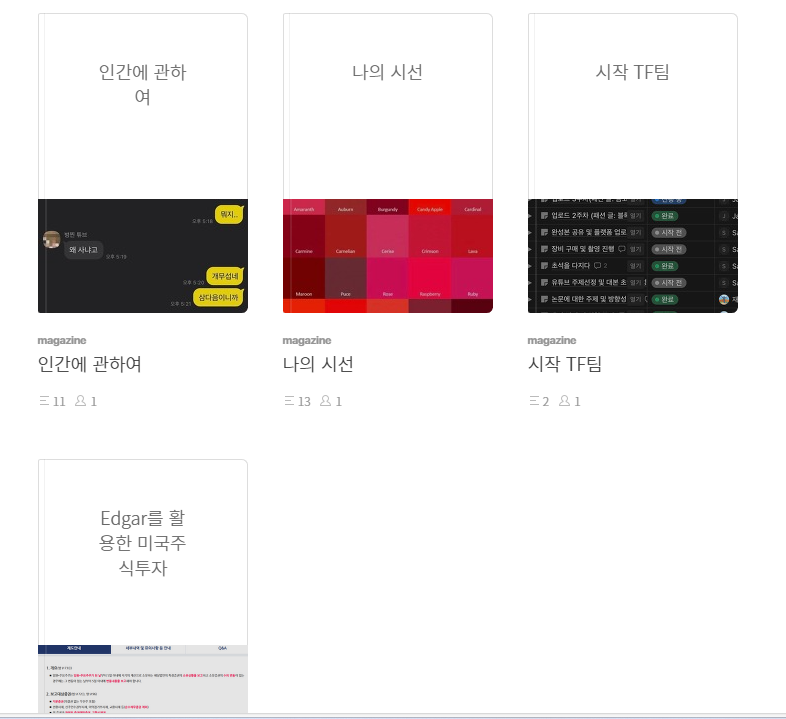Click the 인간에 관하여 title link below cover

(x=90, y=364)
